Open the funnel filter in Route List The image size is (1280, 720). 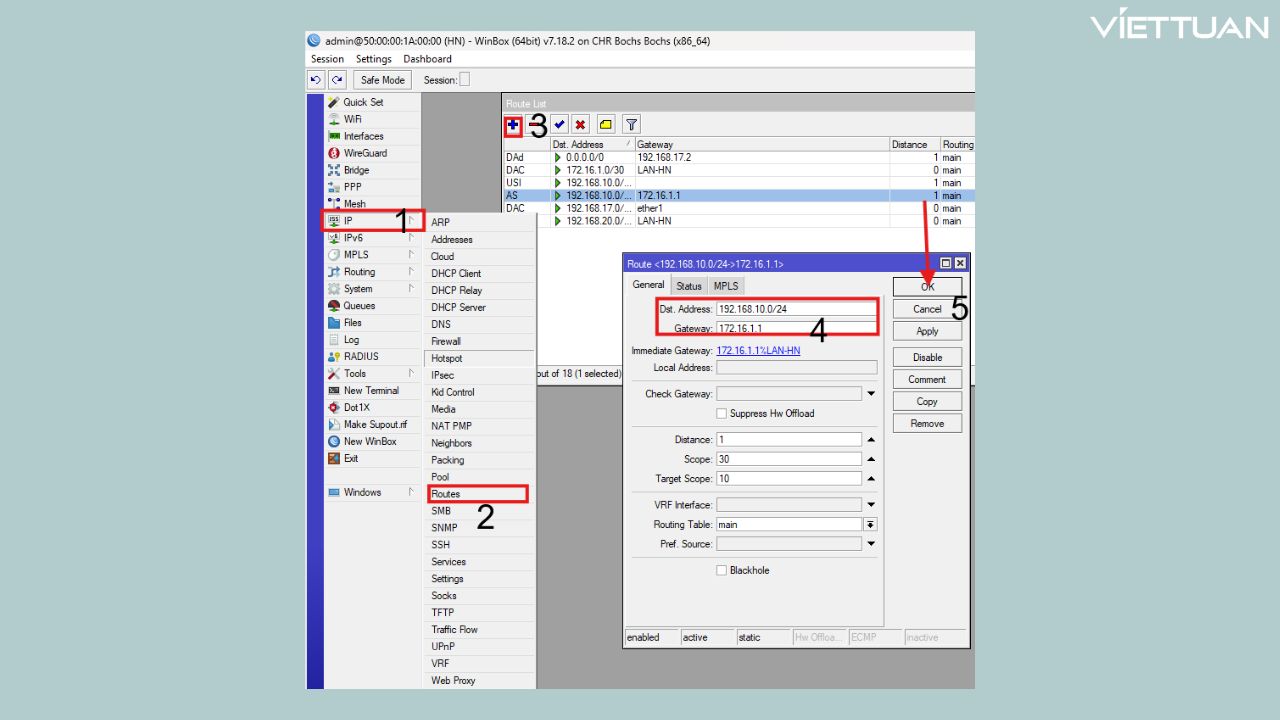(x=631, y=125)
